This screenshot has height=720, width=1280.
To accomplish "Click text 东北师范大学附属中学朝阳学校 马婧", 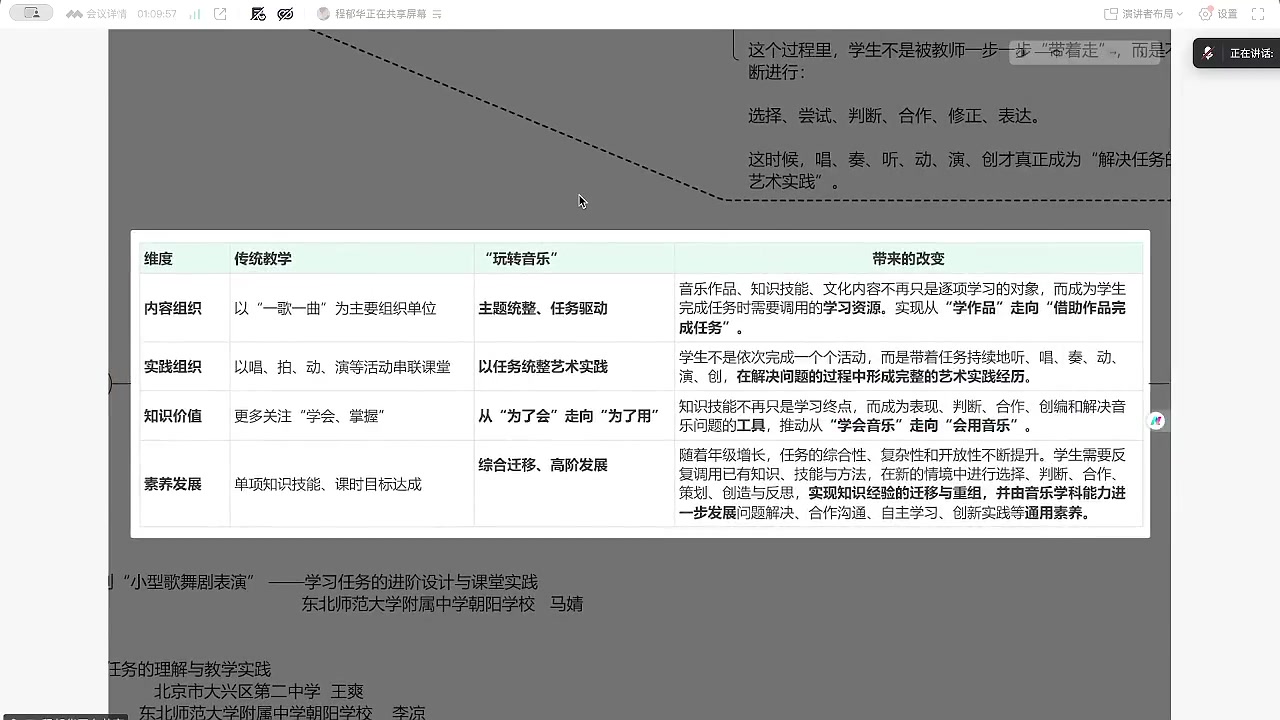I will point(442,604).
